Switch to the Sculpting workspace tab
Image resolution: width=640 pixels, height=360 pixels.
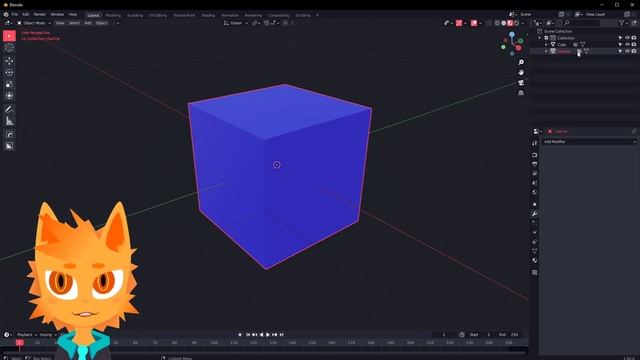(x=135, y=15)
